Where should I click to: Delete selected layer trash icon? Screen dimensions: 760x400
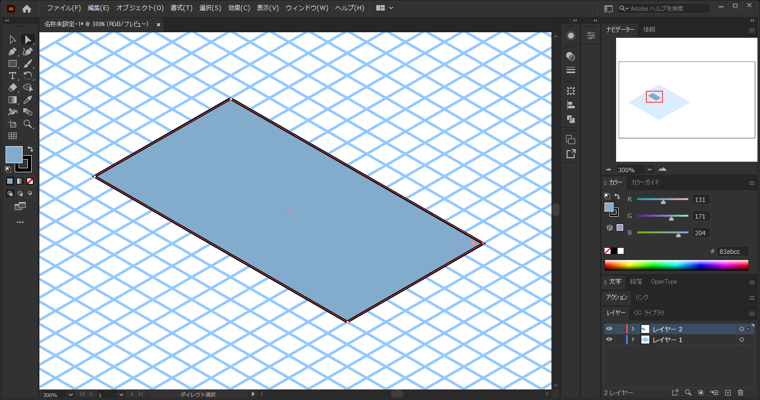pyautogui.click(x=740, y=392)
